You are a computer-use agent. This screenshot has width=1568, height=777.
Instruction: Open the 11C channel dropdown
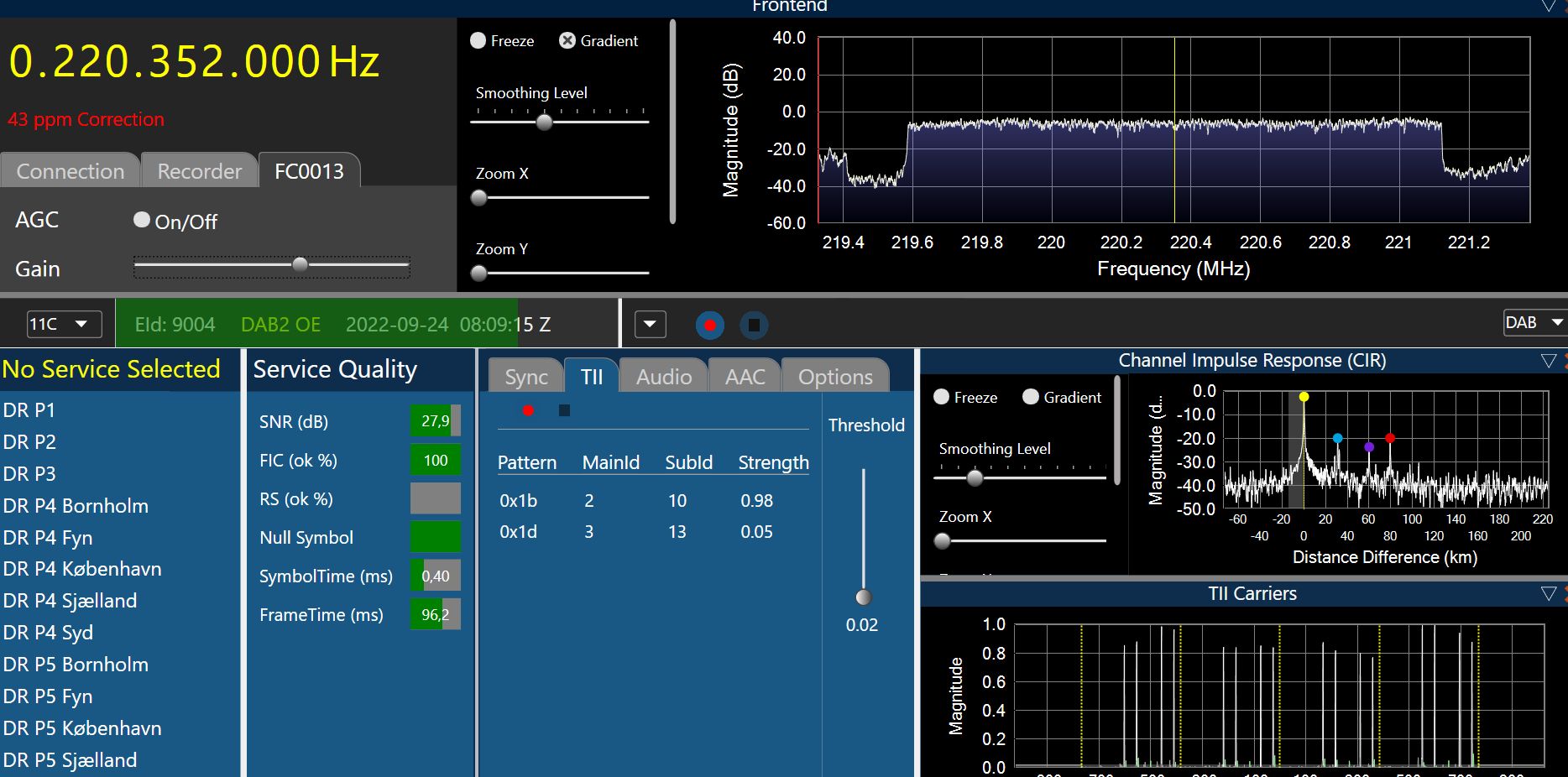[x=64, y=324]
